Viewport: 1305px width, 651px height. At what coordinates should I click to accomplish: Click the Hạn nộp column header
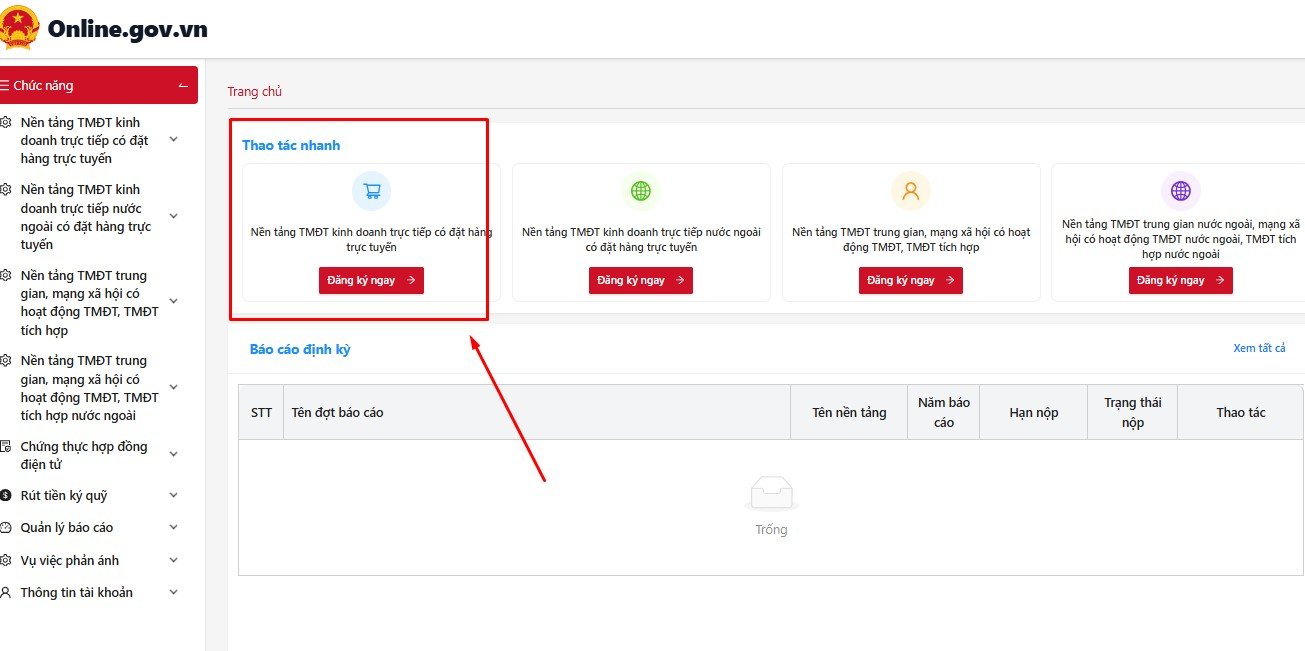point(1034,412)
